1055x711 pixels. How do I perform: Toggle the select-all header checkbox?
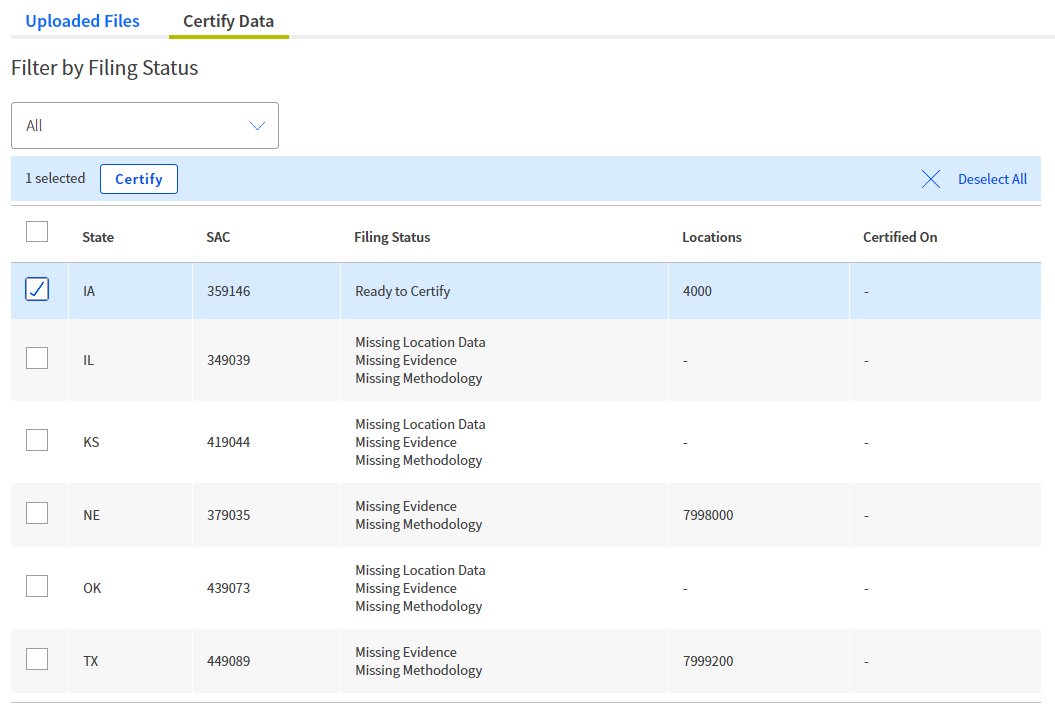click(x=37, y=232)
